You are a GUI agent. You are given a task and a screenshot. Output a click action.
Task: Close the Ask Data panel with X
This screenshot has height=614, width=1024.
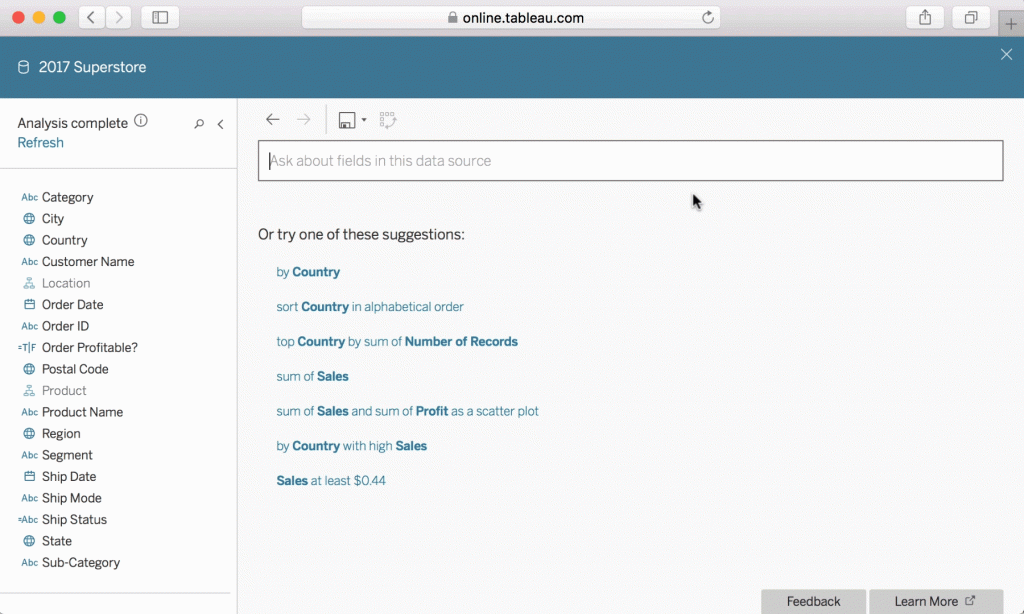pos(1006,54)
